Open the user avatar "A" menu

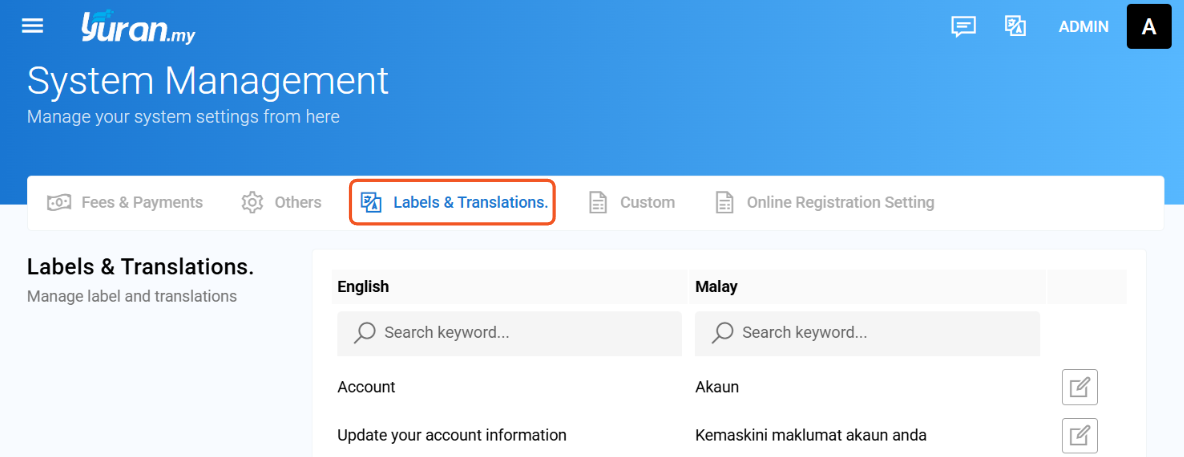[1149, 26]
